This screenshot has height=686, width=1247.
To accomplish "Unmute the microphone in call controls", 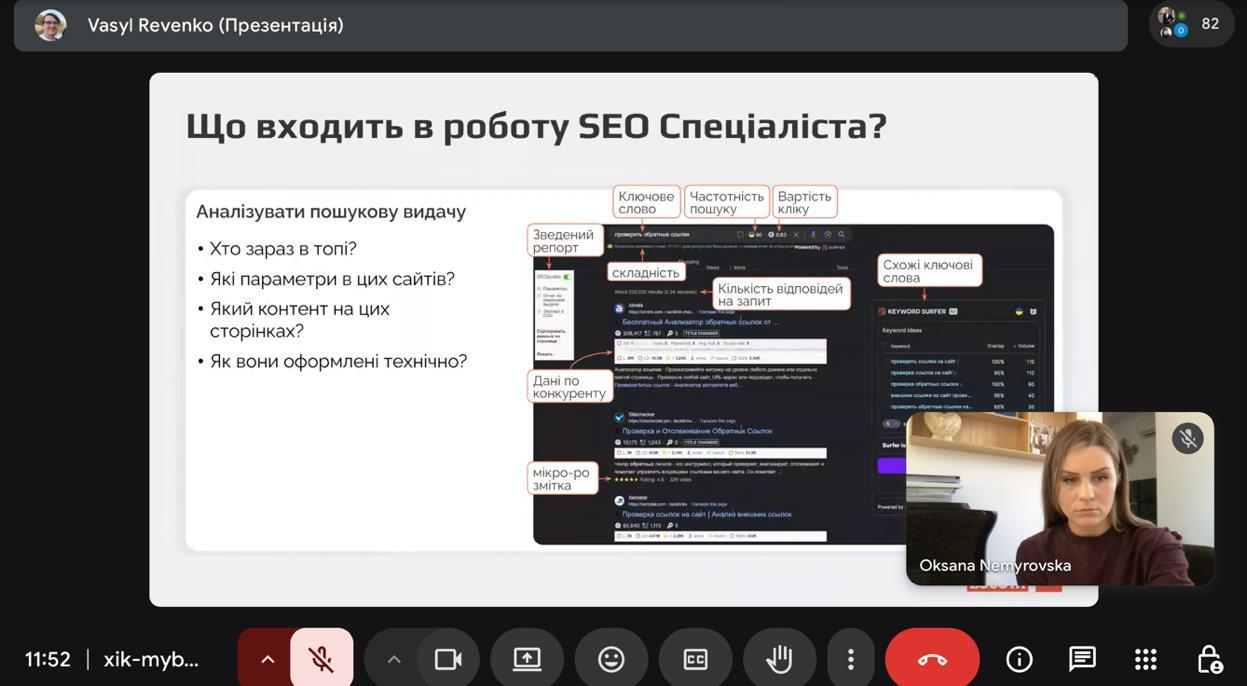I will pyautogui.click(x=321, y=659).
